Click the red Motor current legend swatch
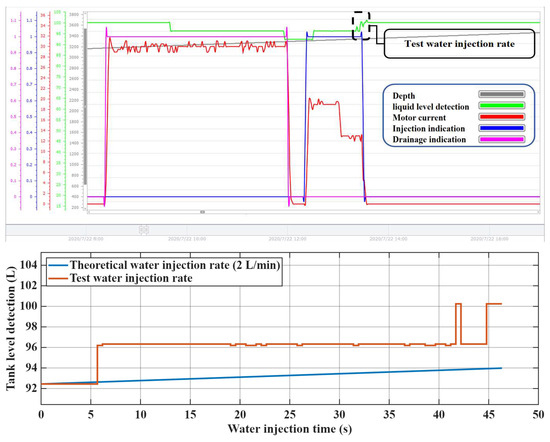The image size is (550, 442). (501, 117)
